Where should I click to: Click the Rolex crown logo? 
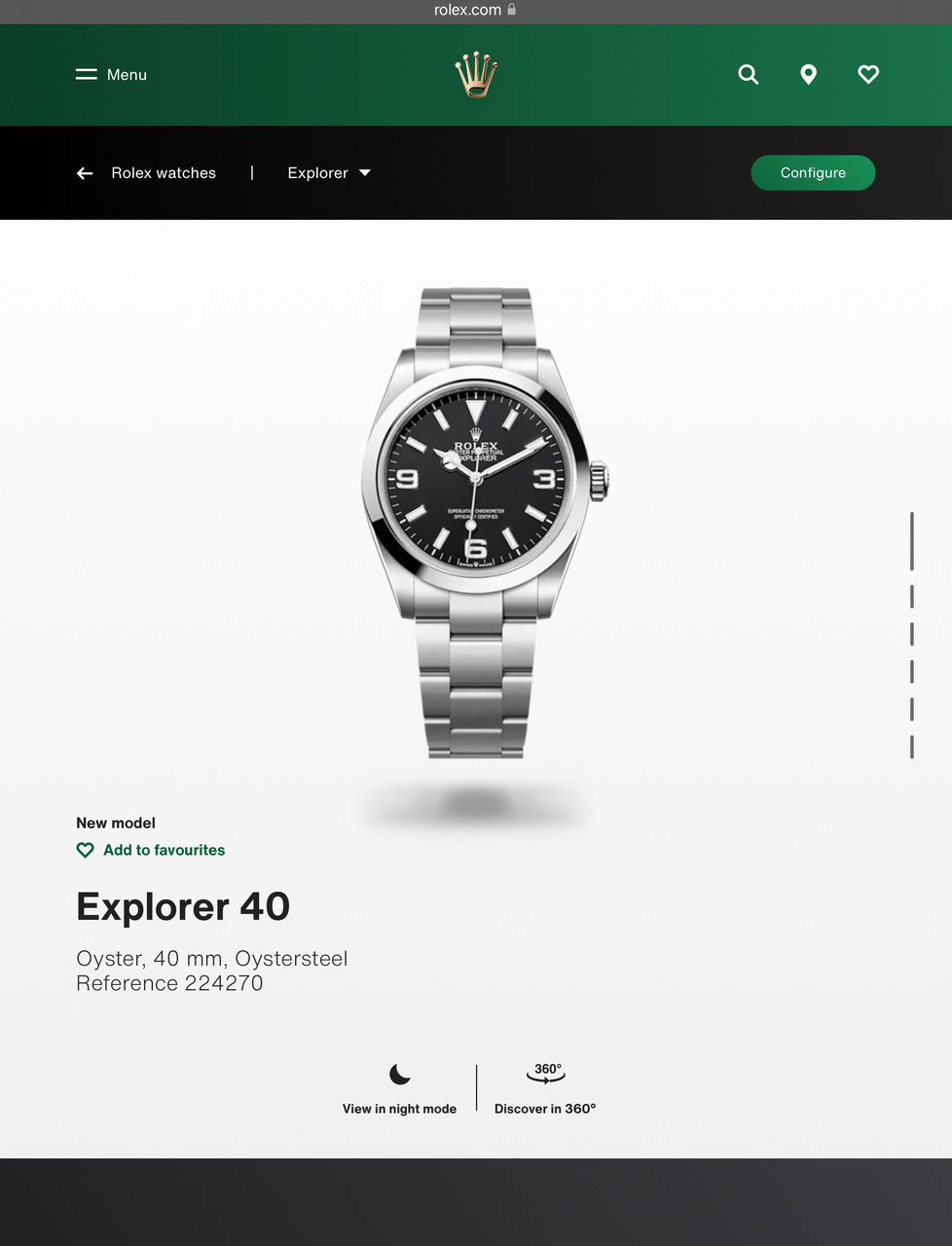click(476, 75)
